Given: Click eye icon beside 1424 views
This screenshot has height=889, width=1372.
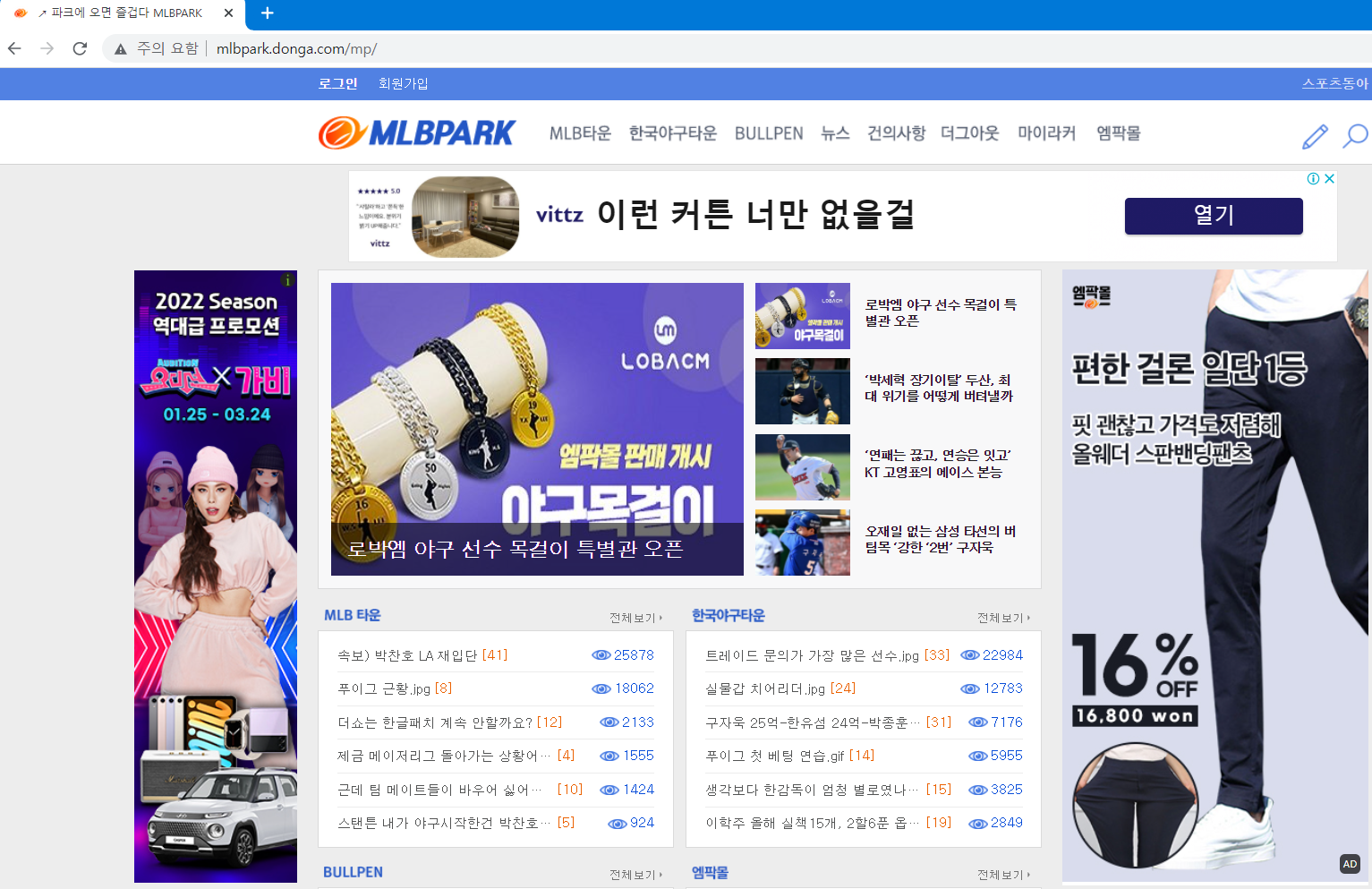Looking at the screenshot, I should (609, 790).
